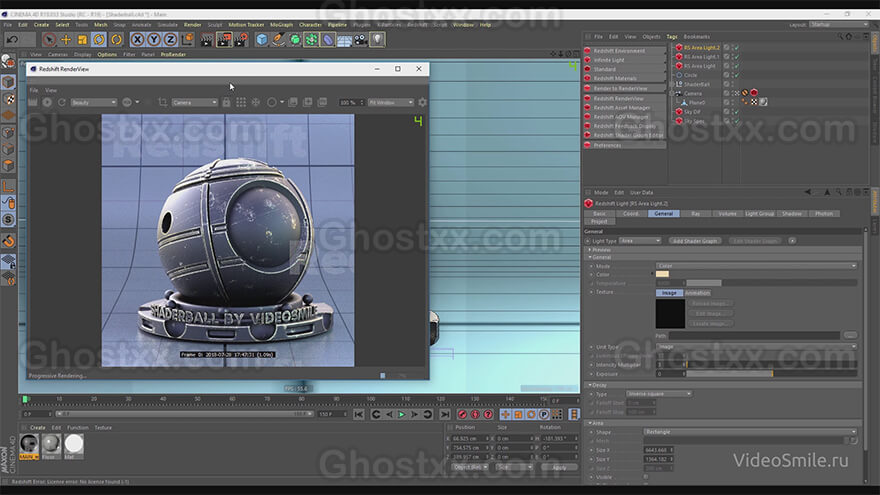
Task: Open the Beauty AOV dropdown
Action: (94, 102)
